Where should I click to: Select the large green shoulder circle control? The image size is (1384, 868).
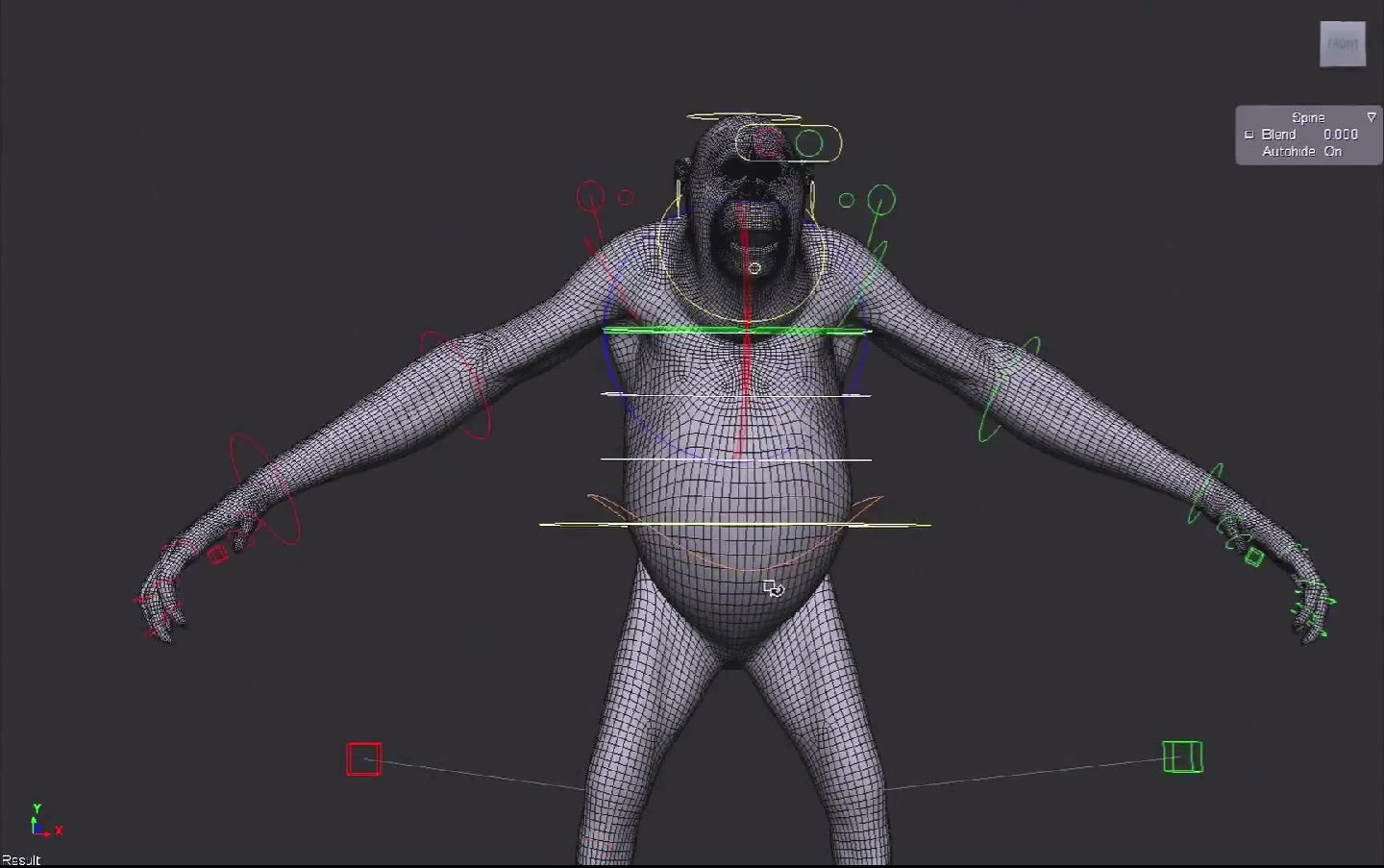[880, 200]
